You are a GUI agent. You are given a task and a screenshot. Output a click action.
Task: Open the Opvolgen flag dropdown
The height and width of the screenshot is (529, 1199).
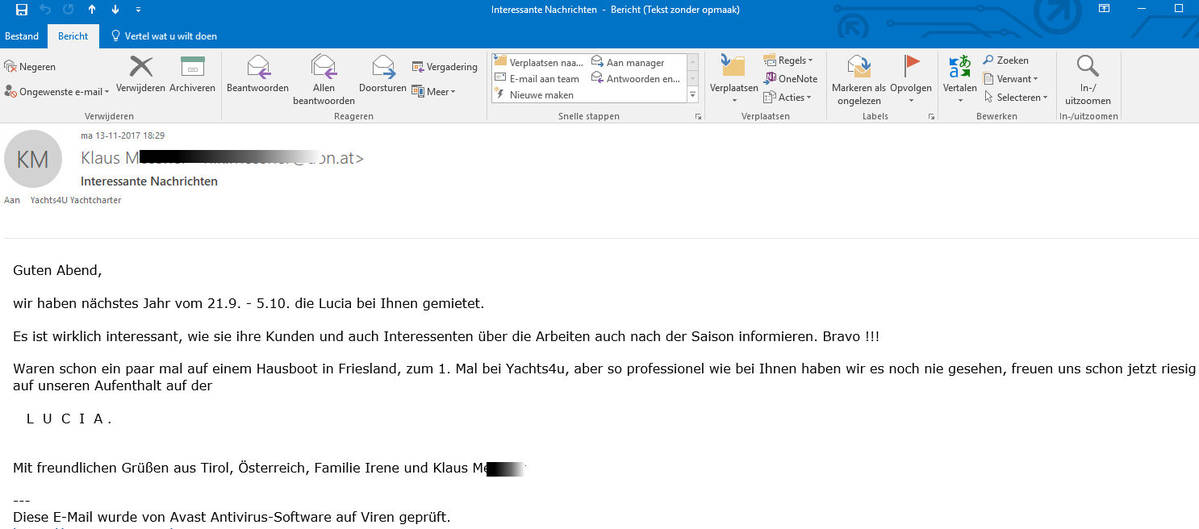click(910, 100)
